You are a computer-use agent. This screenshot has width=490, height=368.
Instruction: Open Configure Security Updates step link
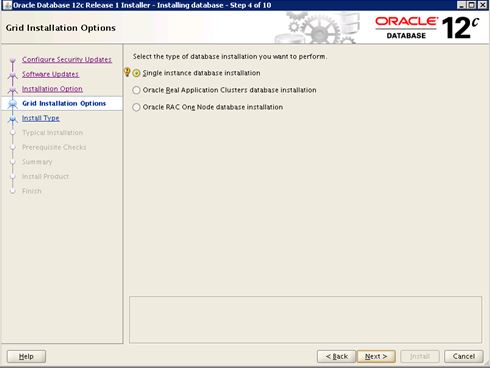pyautogui.click(x=67, y=60)
